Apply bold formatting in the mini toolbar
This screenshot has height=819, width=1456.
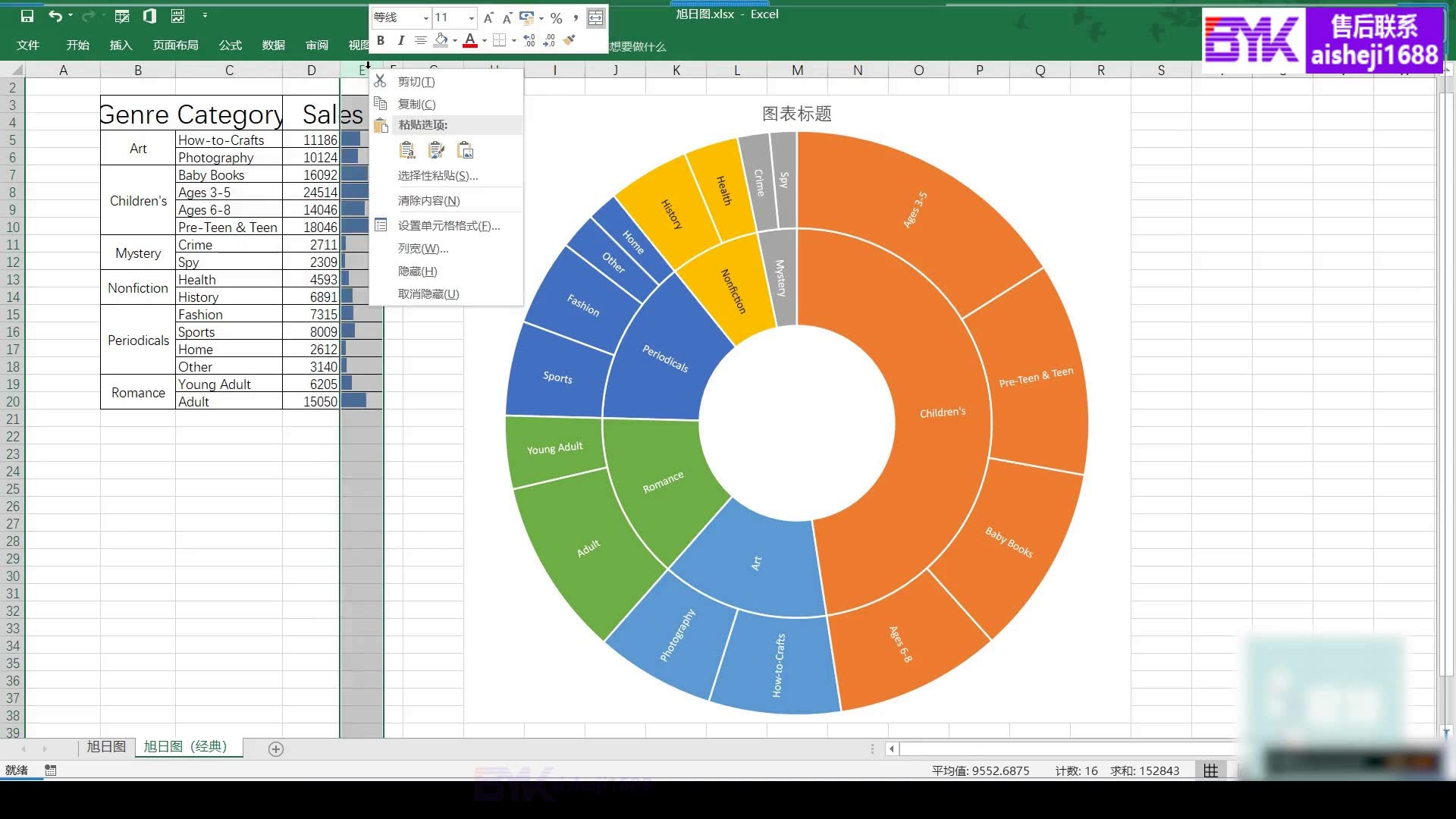tap(381, 40)
